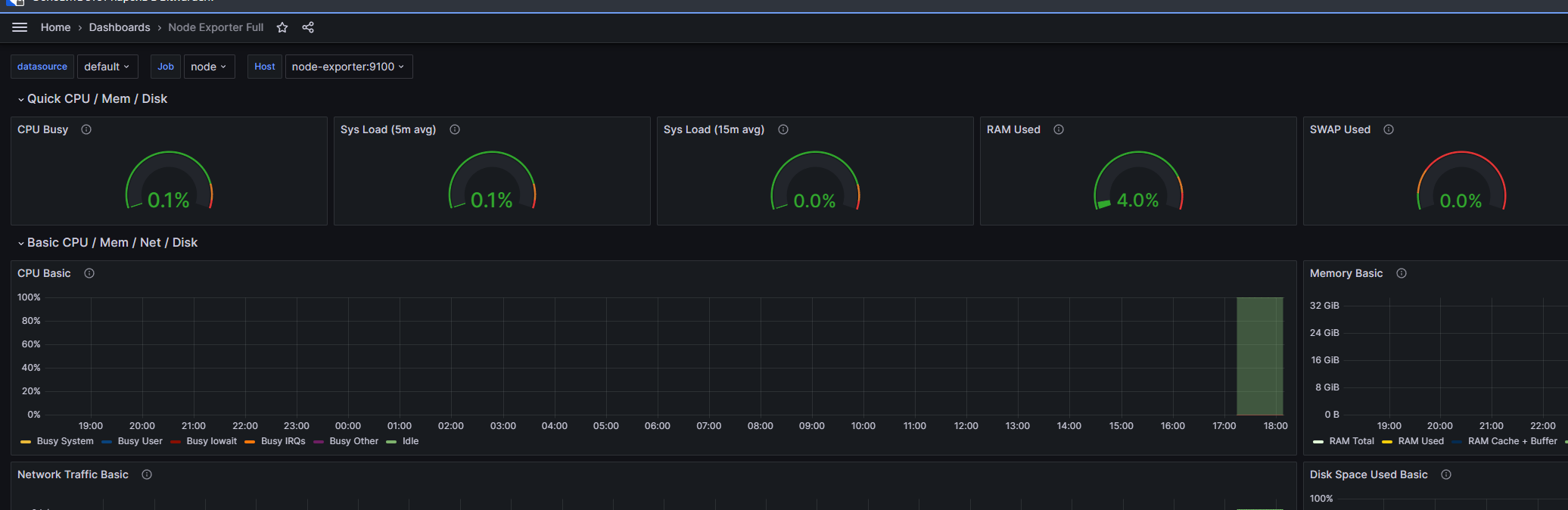Open Dashboards breadcrumb link

120,27
